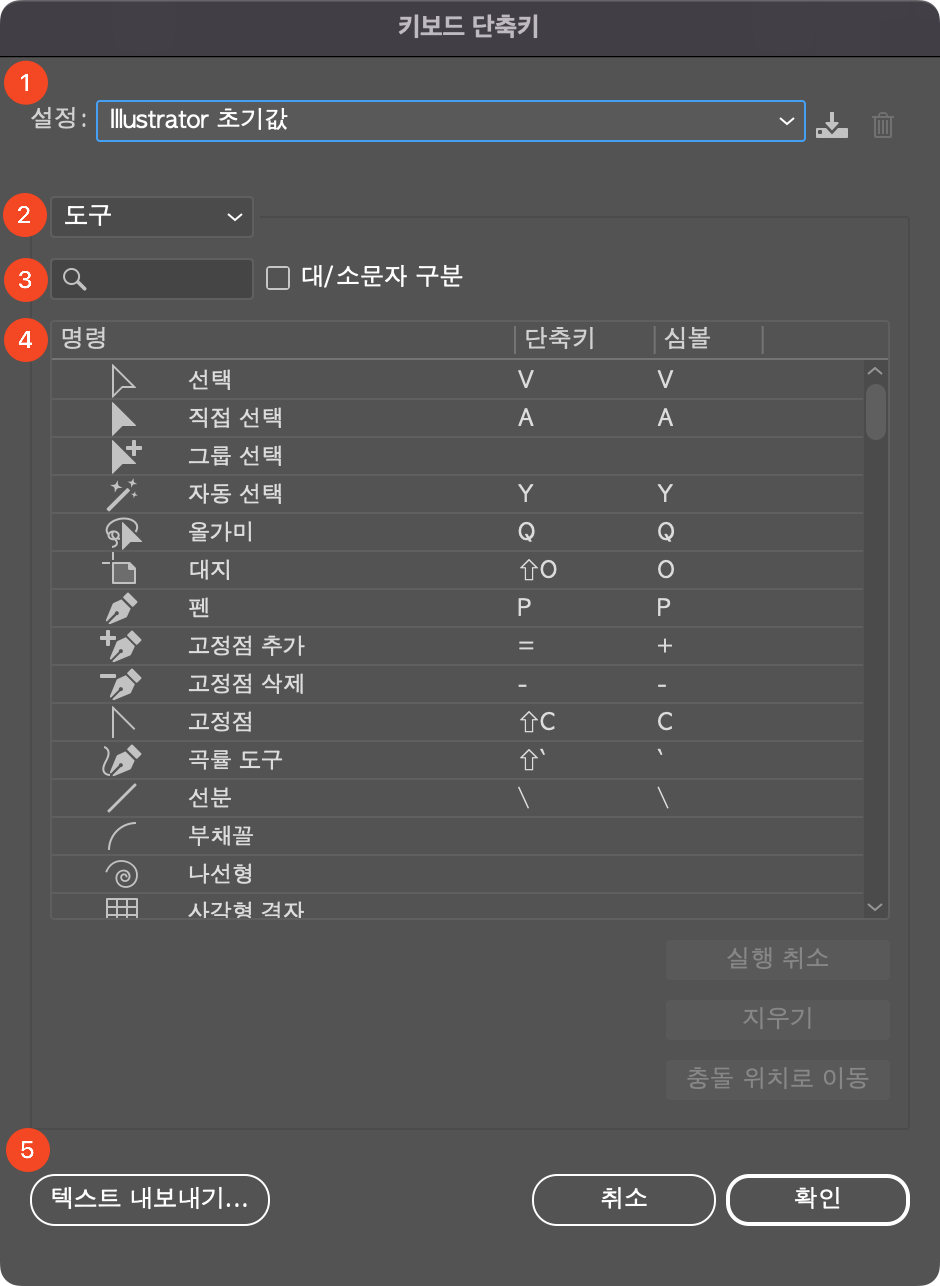Click the 취소 button
The height and width of the screenshot is (1286, 940).
point(623,1200)
